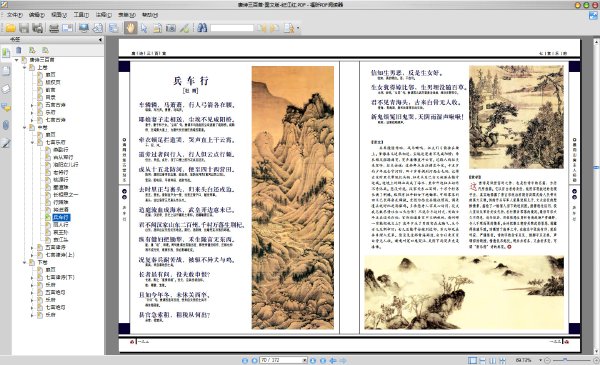Collapse the bookmark panel with arrow
This screenshot has width=600, height=365.
pos(100,39)
